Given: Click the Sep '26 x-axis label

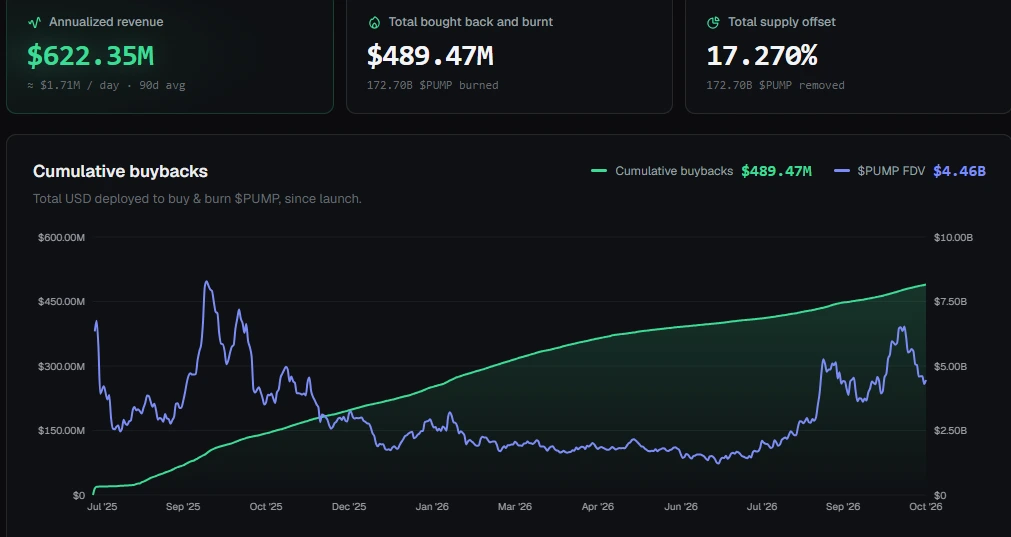Looking at the screenshot, I should [843, 507].
